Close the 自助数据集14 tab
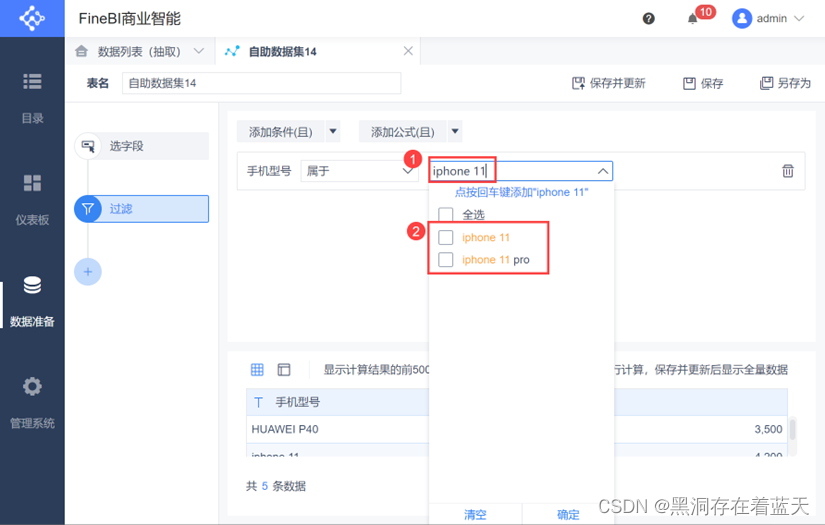Screen dimensions: 825x525 (x=408, y=51)
